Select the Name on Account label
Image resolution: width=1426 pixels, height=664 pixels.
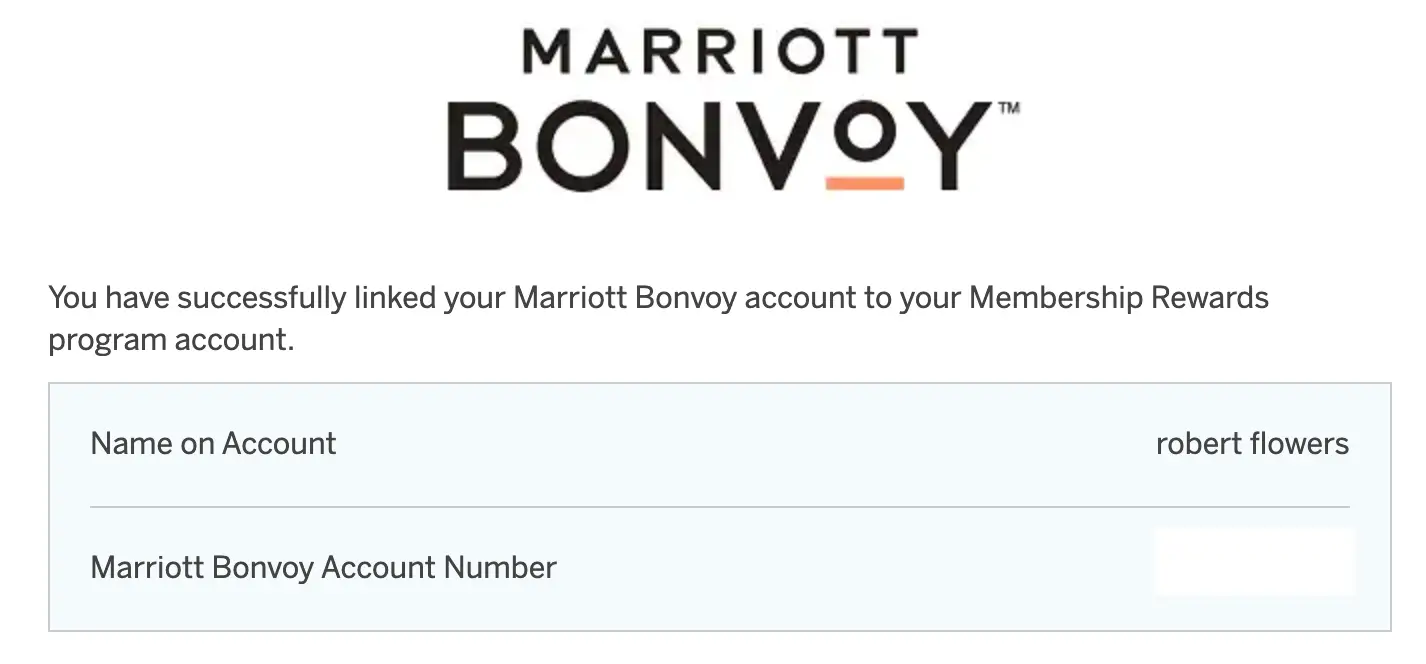tap(213, 443)
